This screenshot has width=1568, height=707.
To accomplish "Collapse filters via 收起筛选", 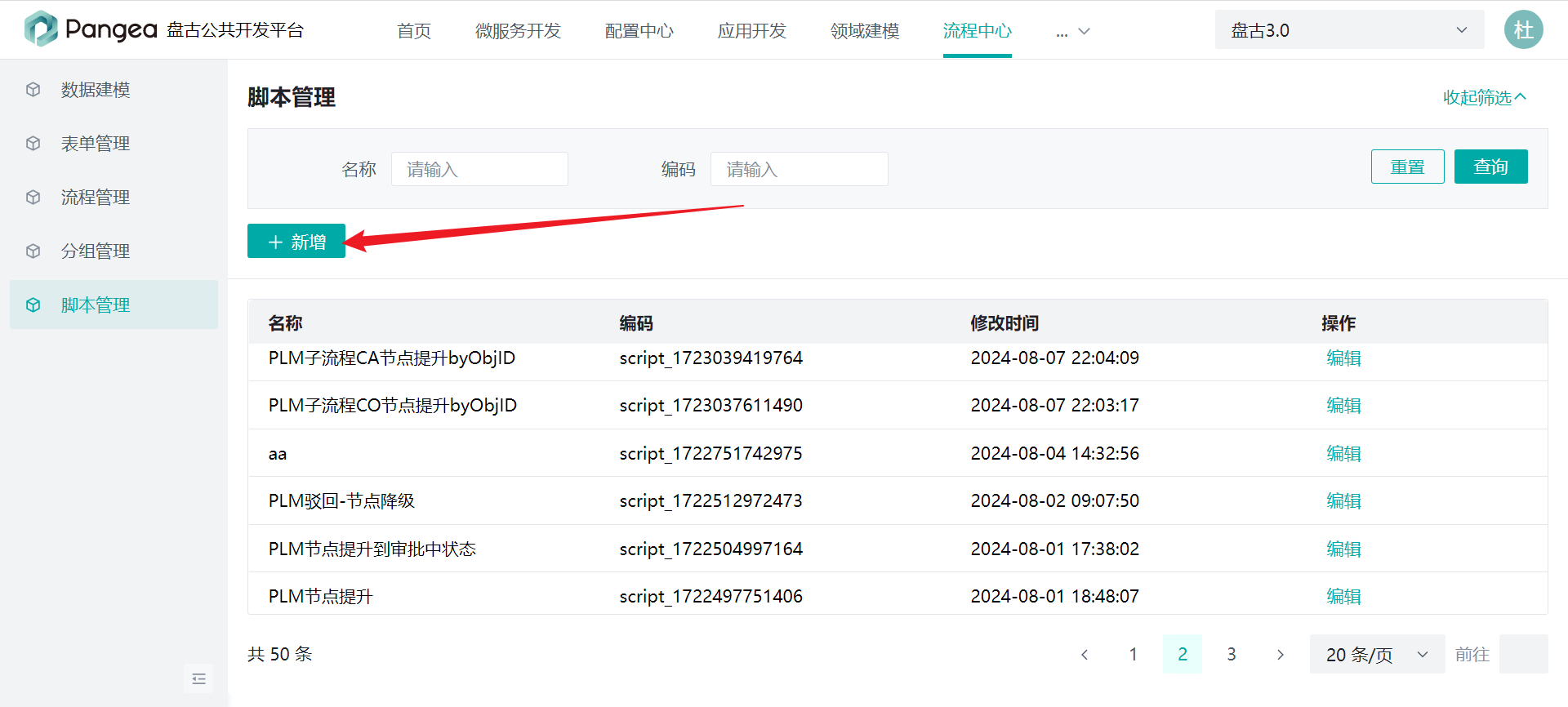I will tap(1484, 98).
